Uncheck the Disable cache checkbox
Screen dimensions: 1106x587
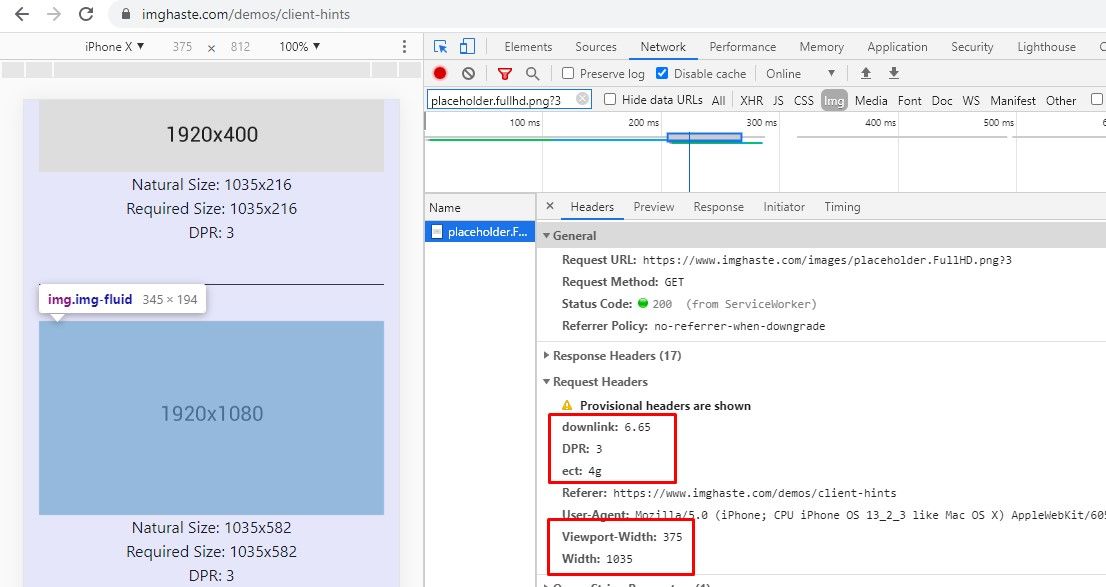(x=662, y=73)
